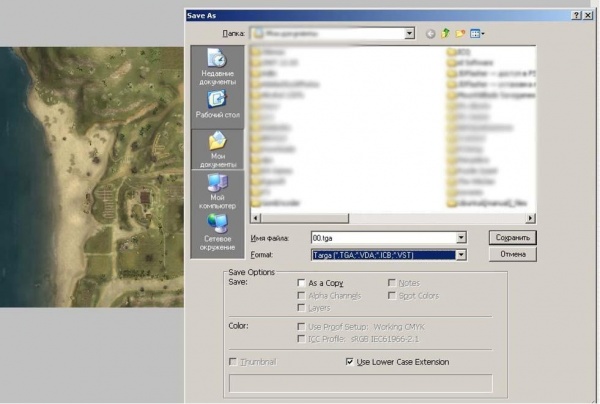Image resolution: width=600 pixels, height=404 pixels.
Task: Expand the Папка folder dropdown
Action: pyautogui.click(x=409, y=34)
